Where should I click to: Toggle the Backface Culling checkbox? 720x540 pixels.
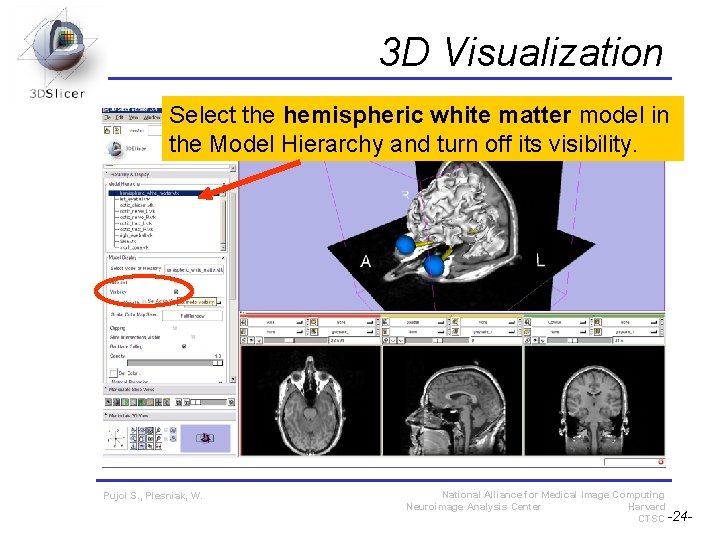point(184,347)
